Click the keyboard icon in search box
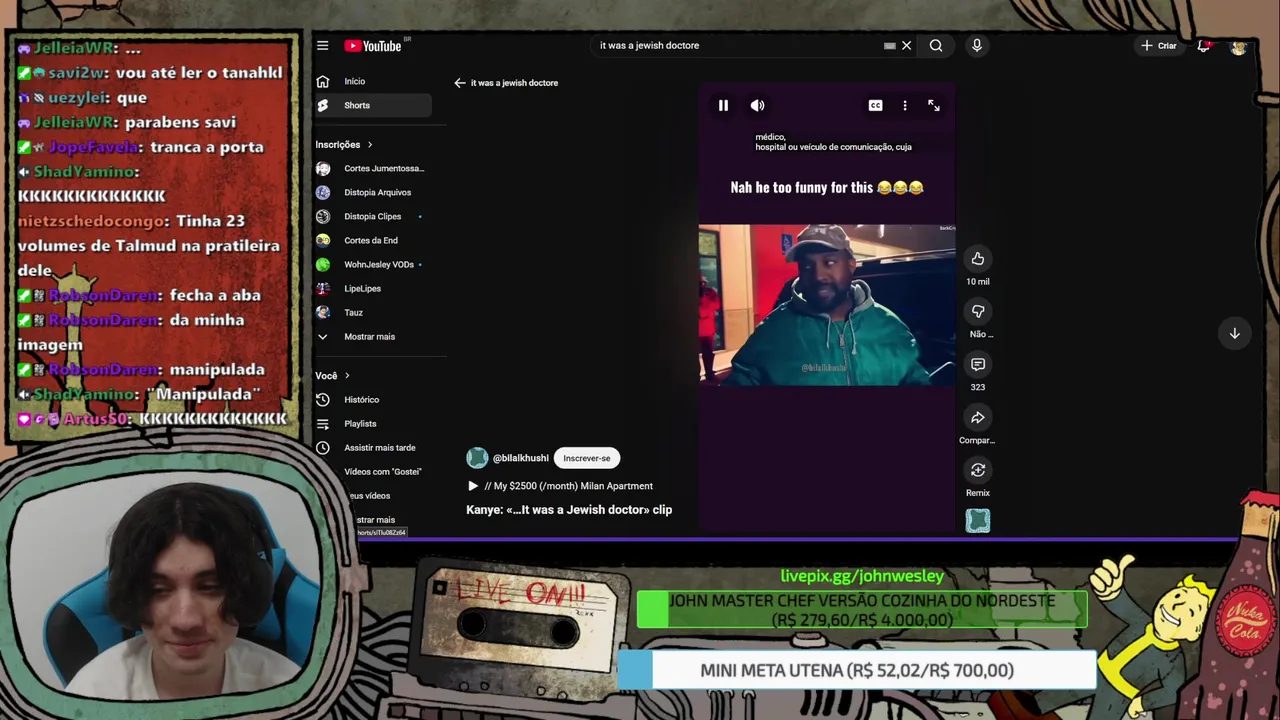 [889, 46]
